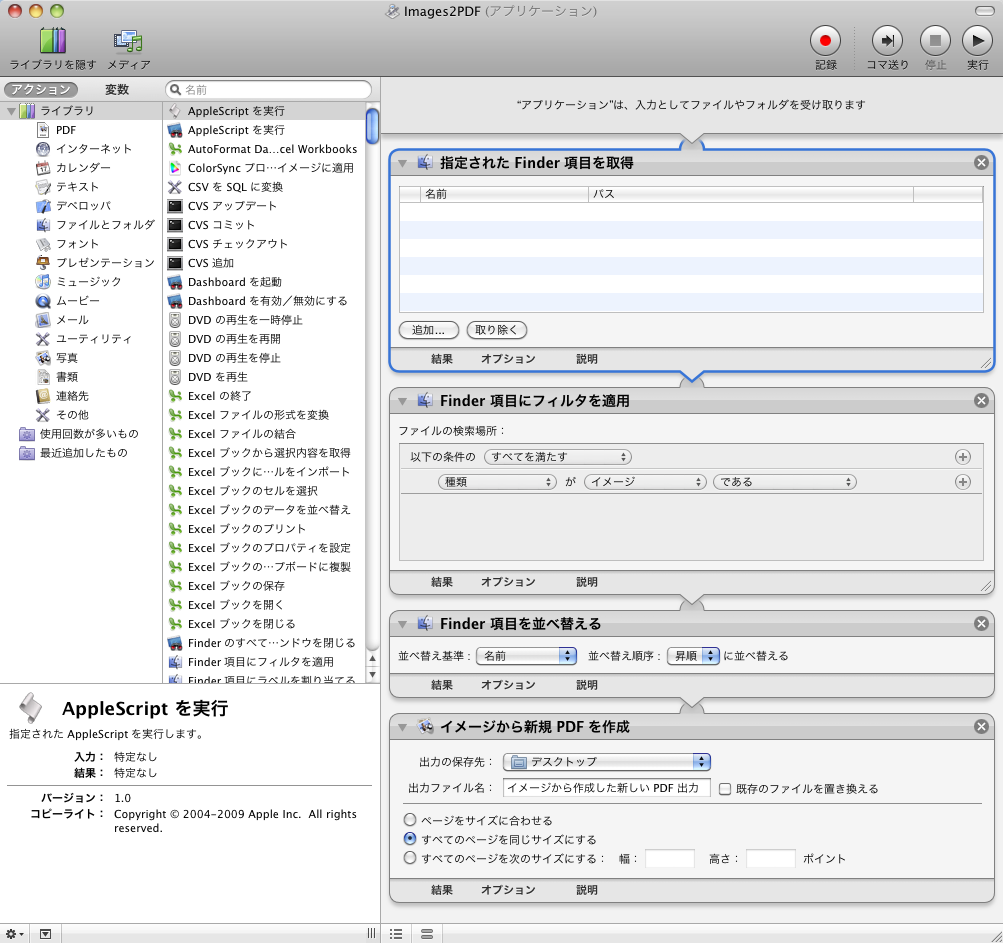Click scroll-down arrow of the actions list

coord(372,674)
